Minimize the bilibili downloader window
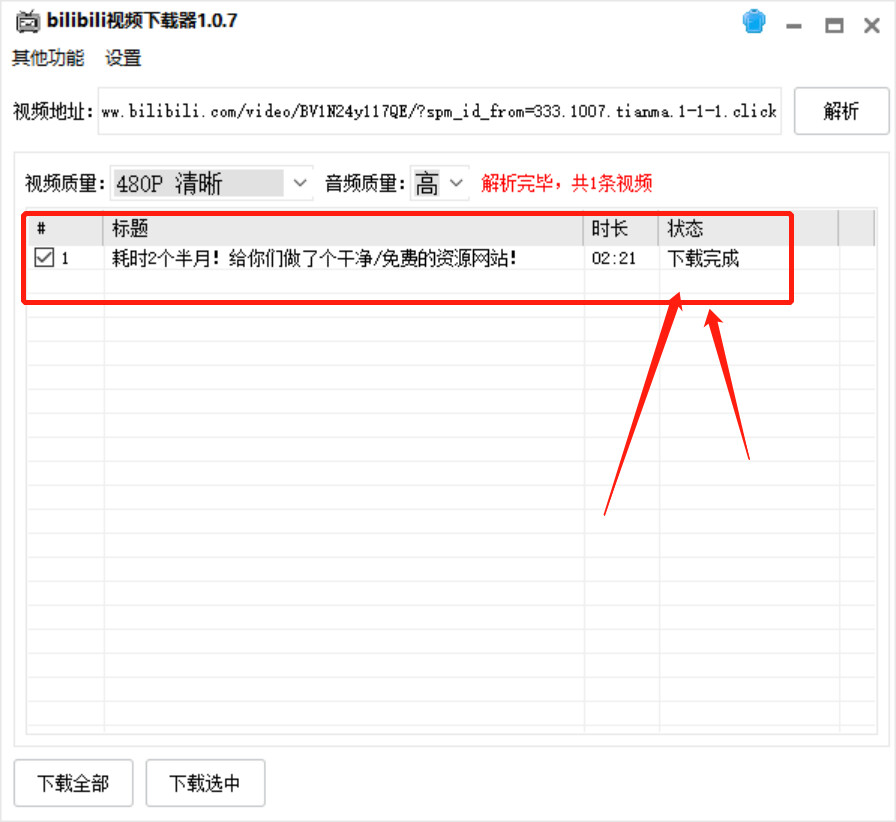Viewport: 896px width, 822px height. pos(794,26)
